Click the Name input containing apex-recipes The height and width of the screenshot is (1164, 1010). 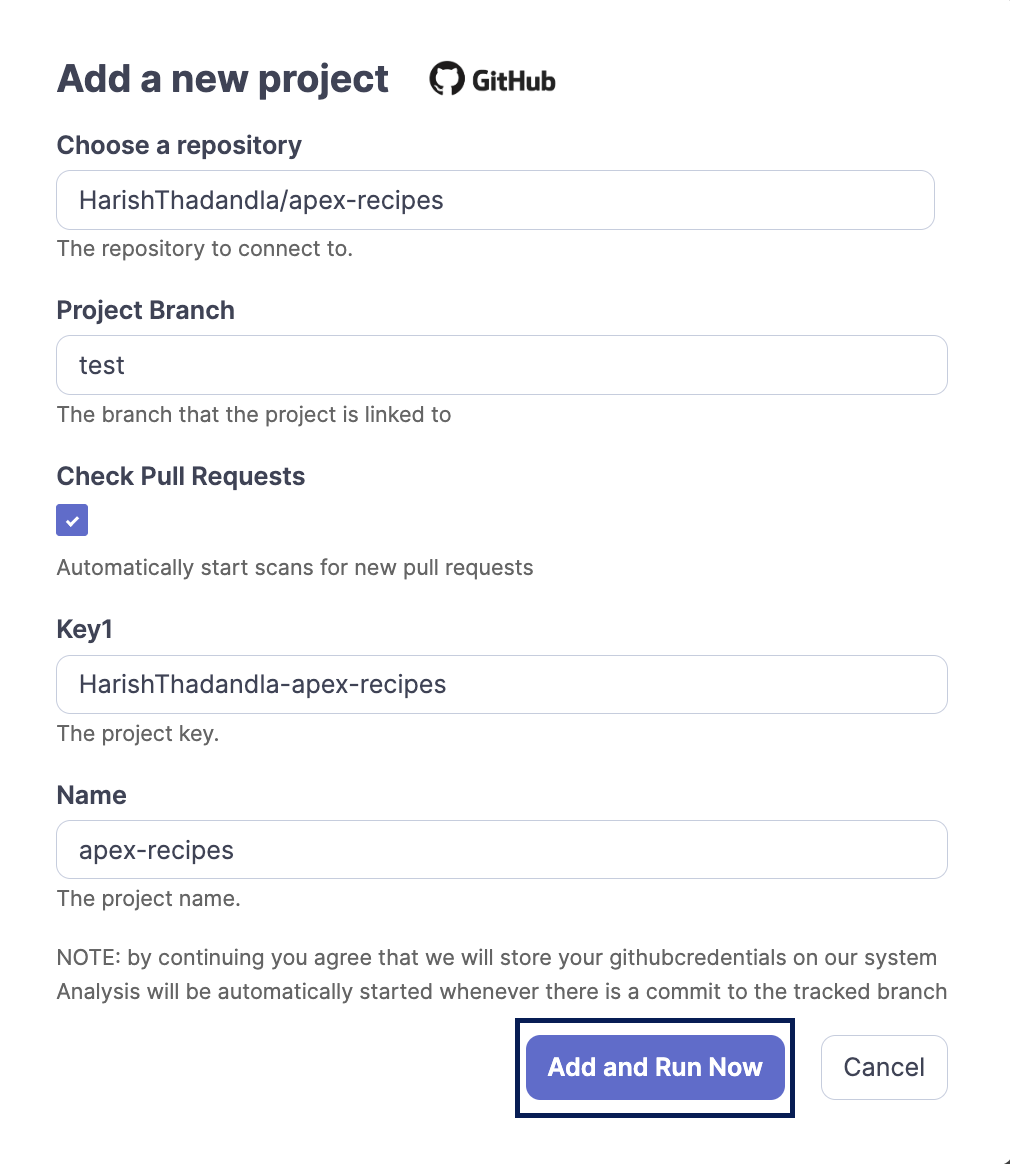501,850
